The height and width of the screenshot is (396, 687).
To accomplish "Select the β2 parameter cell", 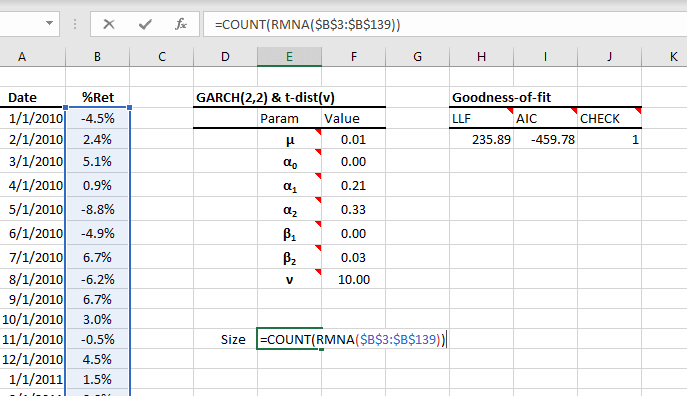I will click(289, 257).
